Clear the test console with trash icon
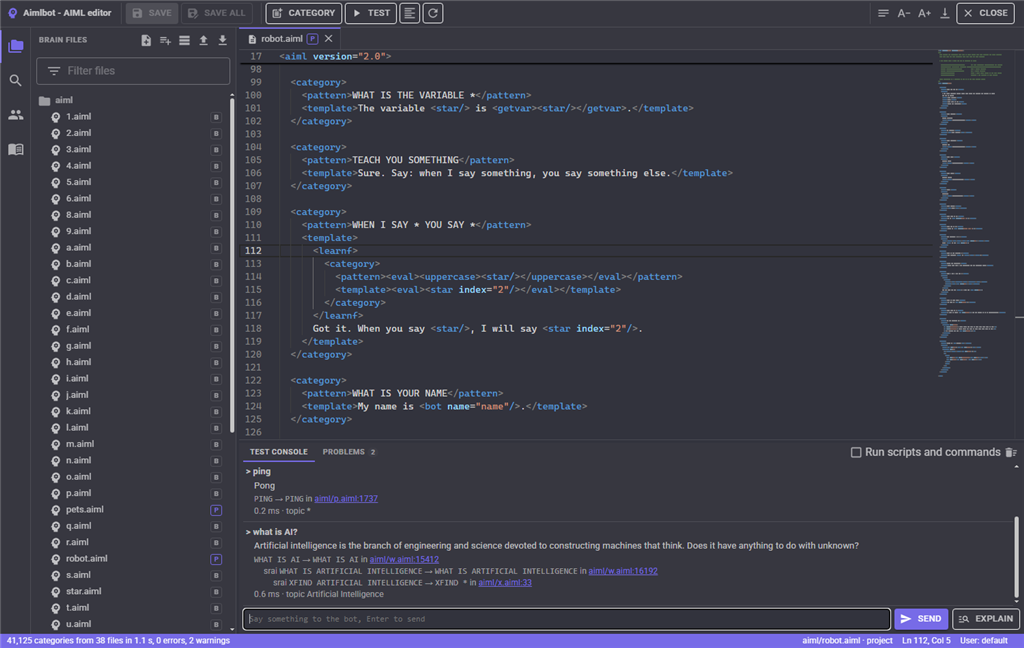 pyautogui.click(x=1010, y=452)
